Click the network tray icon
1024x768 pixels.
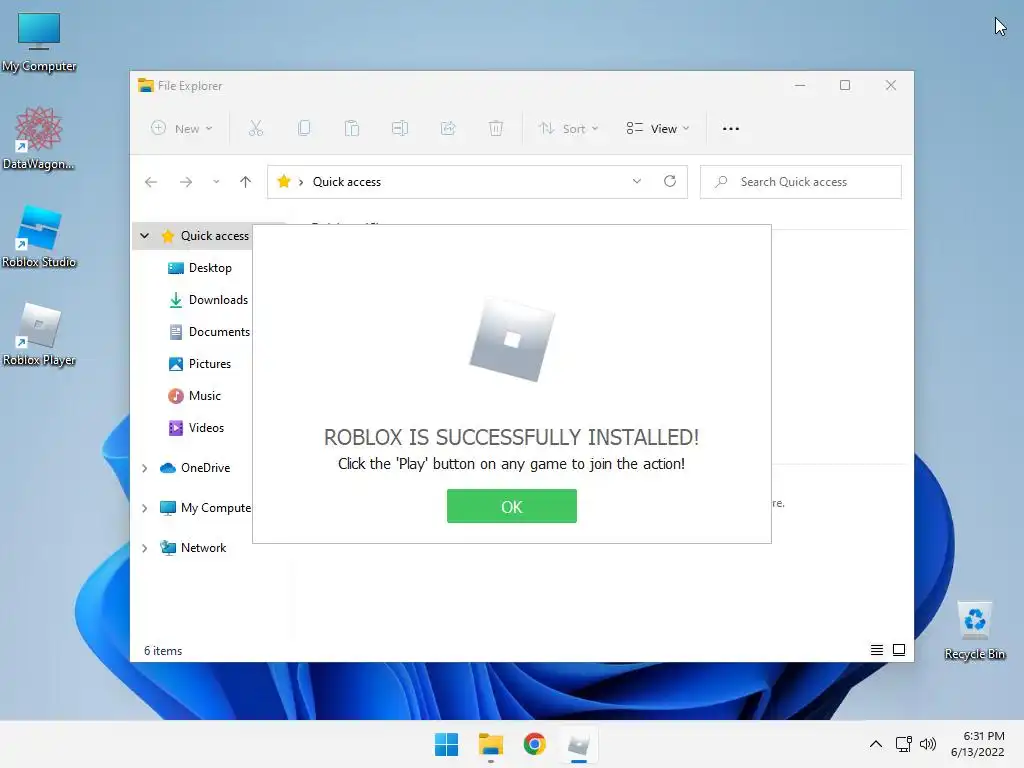click(904, 744)
